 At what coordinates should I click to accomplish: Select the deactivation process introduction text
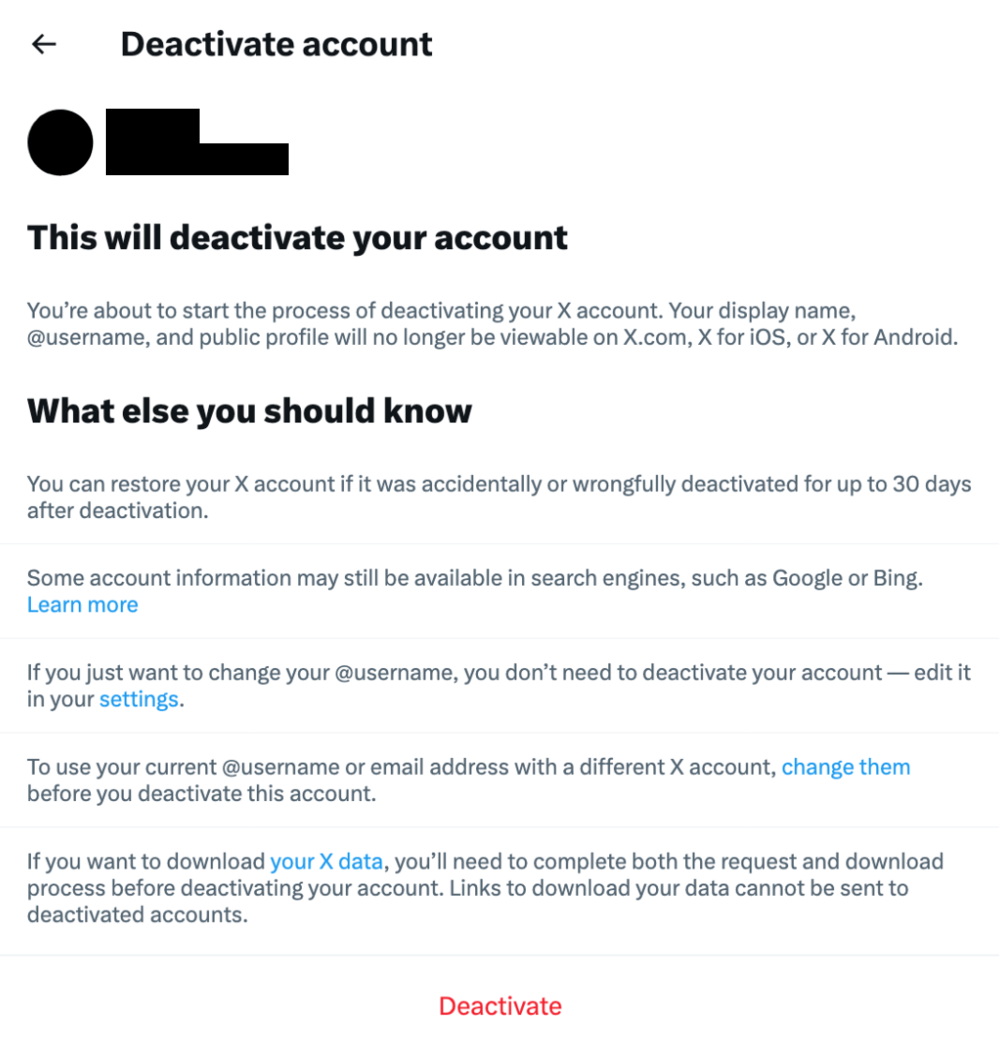(x=500, y=323)
